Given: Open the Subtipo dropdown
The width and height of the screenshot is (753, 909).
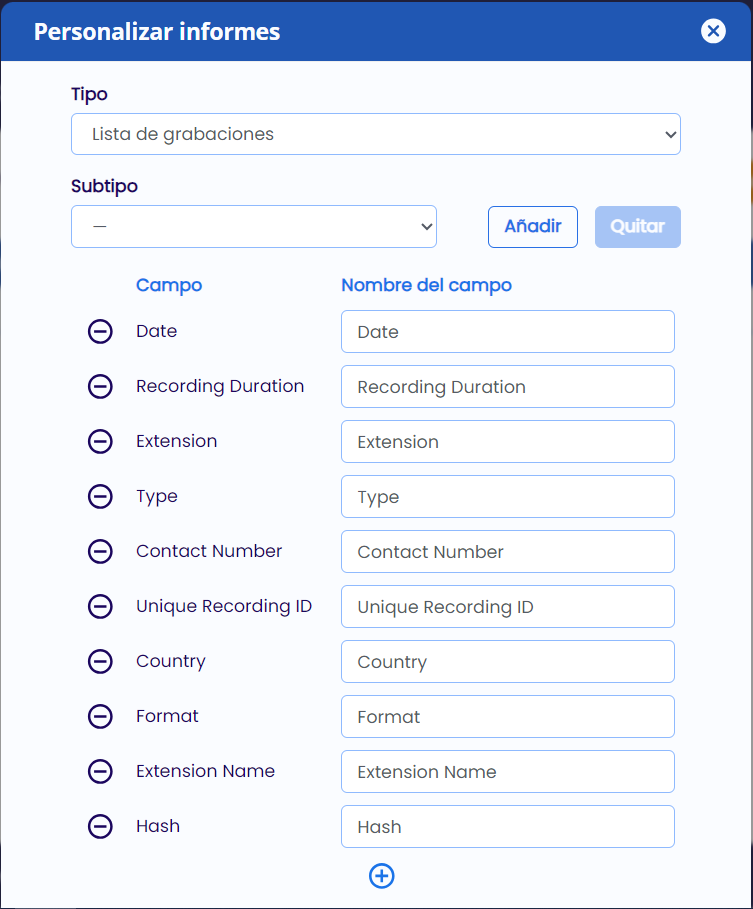Looking at the screenshot, I should click(254, 227).
